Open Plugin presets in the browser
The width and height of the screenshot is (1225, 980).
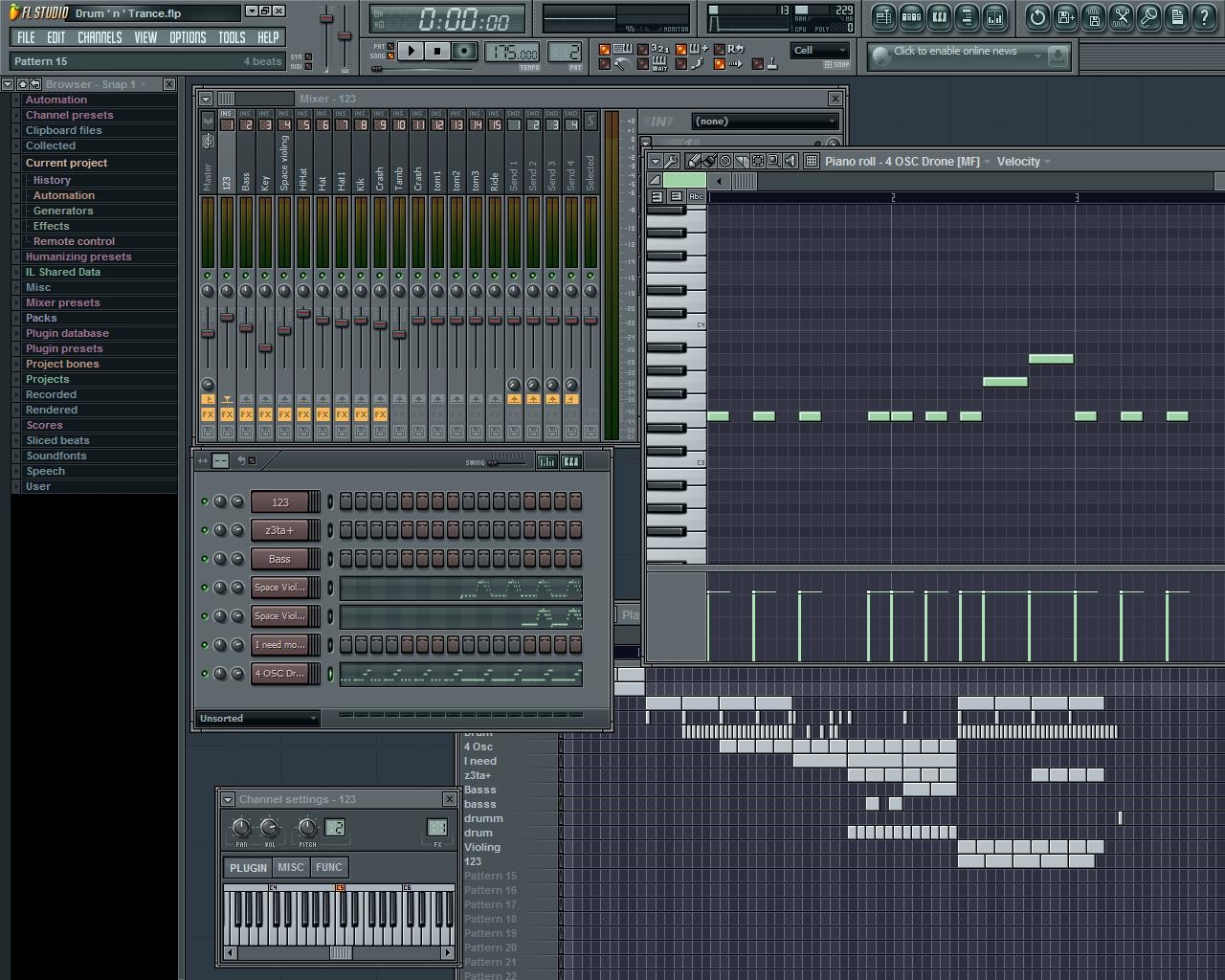[x=64, y=348]
